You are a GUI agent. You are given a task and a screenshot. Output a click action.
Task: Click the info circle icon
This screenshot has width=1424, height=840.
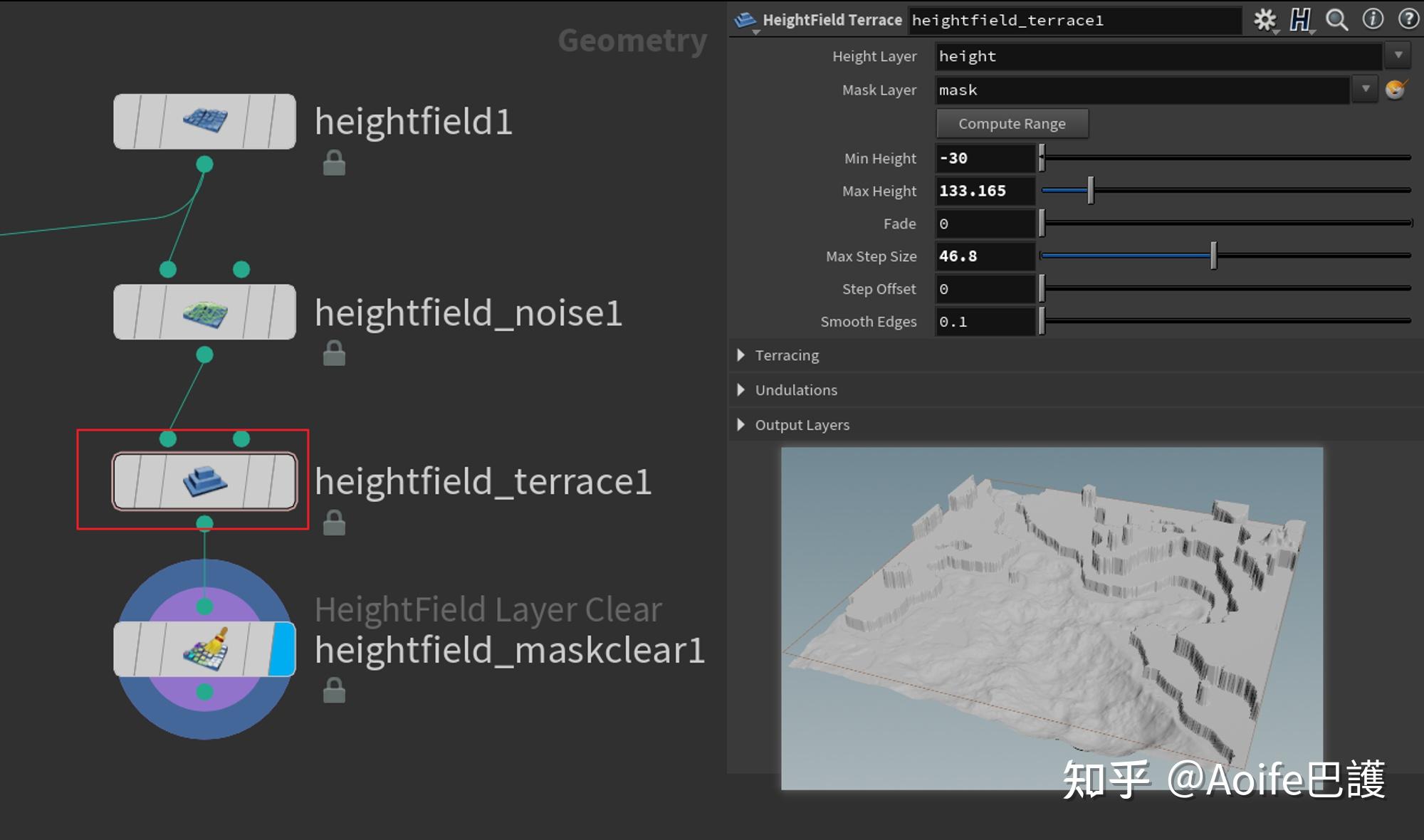(1373, 19)
